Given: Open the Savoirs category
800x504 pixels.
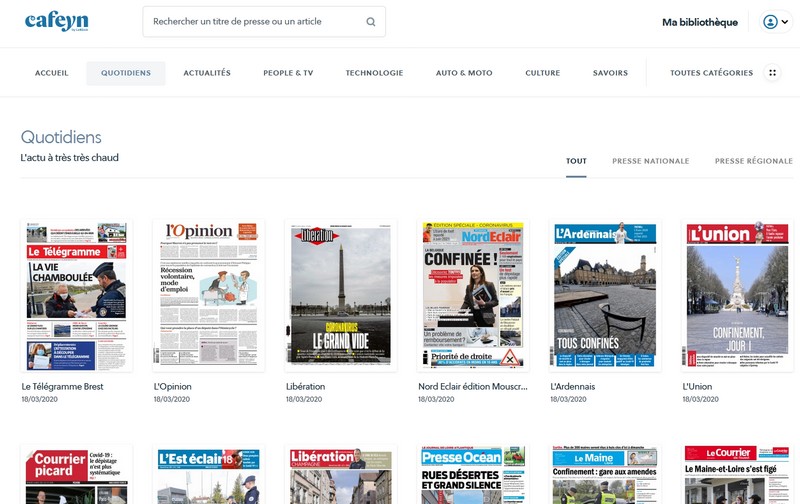Looking at the screenshot, I should [610, 73].
